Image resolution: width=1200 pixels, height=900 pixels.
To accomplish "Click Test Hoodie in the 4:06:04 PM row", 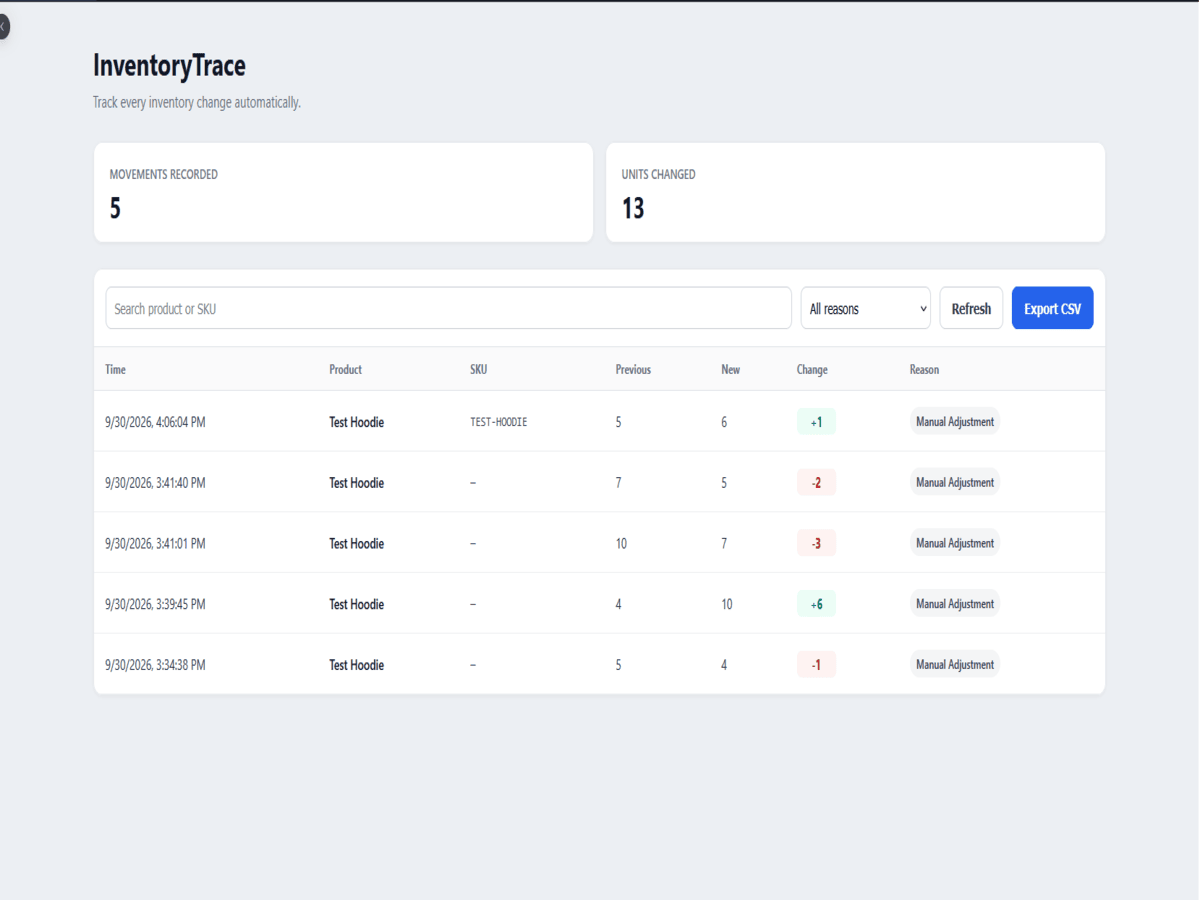I will click(x=356, y=422).
